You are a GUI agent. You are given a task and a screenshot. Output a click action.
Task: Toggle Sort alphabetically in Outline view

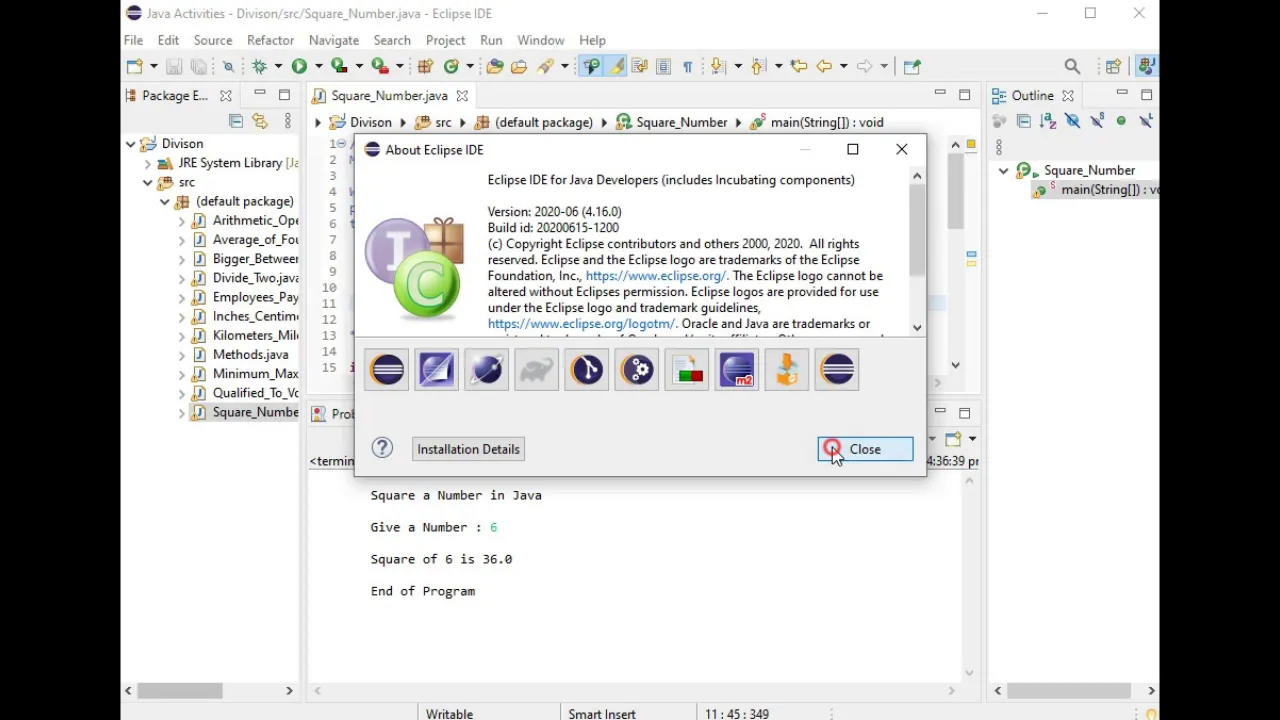pos(1048,121)
